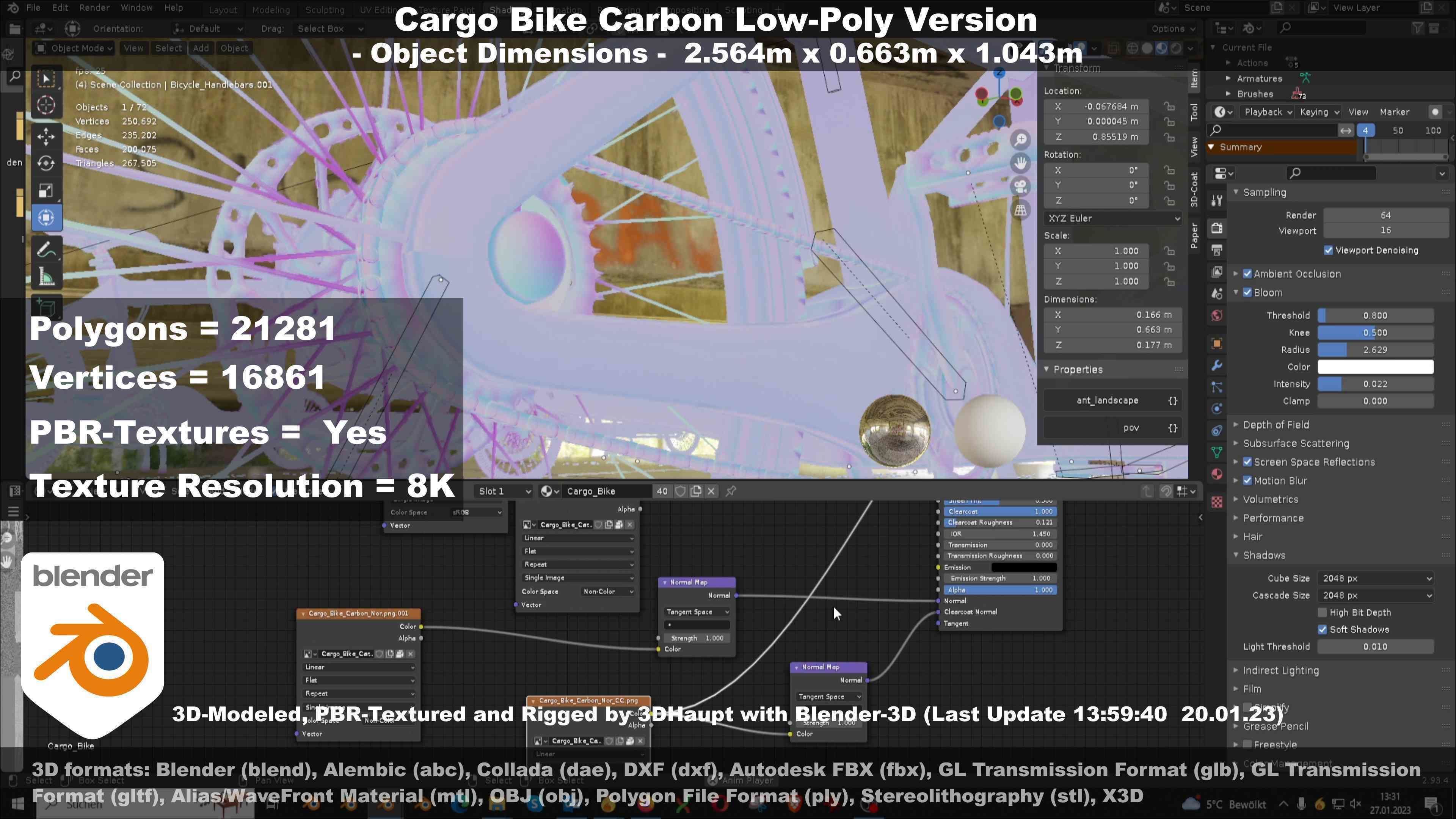Enable High Bit Depth checkbox
The width and height of the screenshot is (1456, 819).
pyautogui.click(x=1322, y=613)
